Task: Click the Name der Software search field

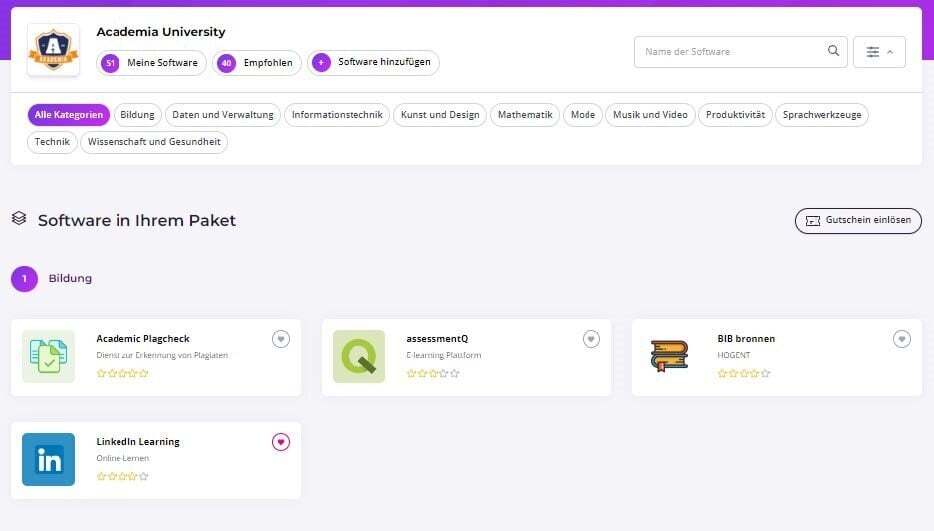Action: [x=730, y=52]
